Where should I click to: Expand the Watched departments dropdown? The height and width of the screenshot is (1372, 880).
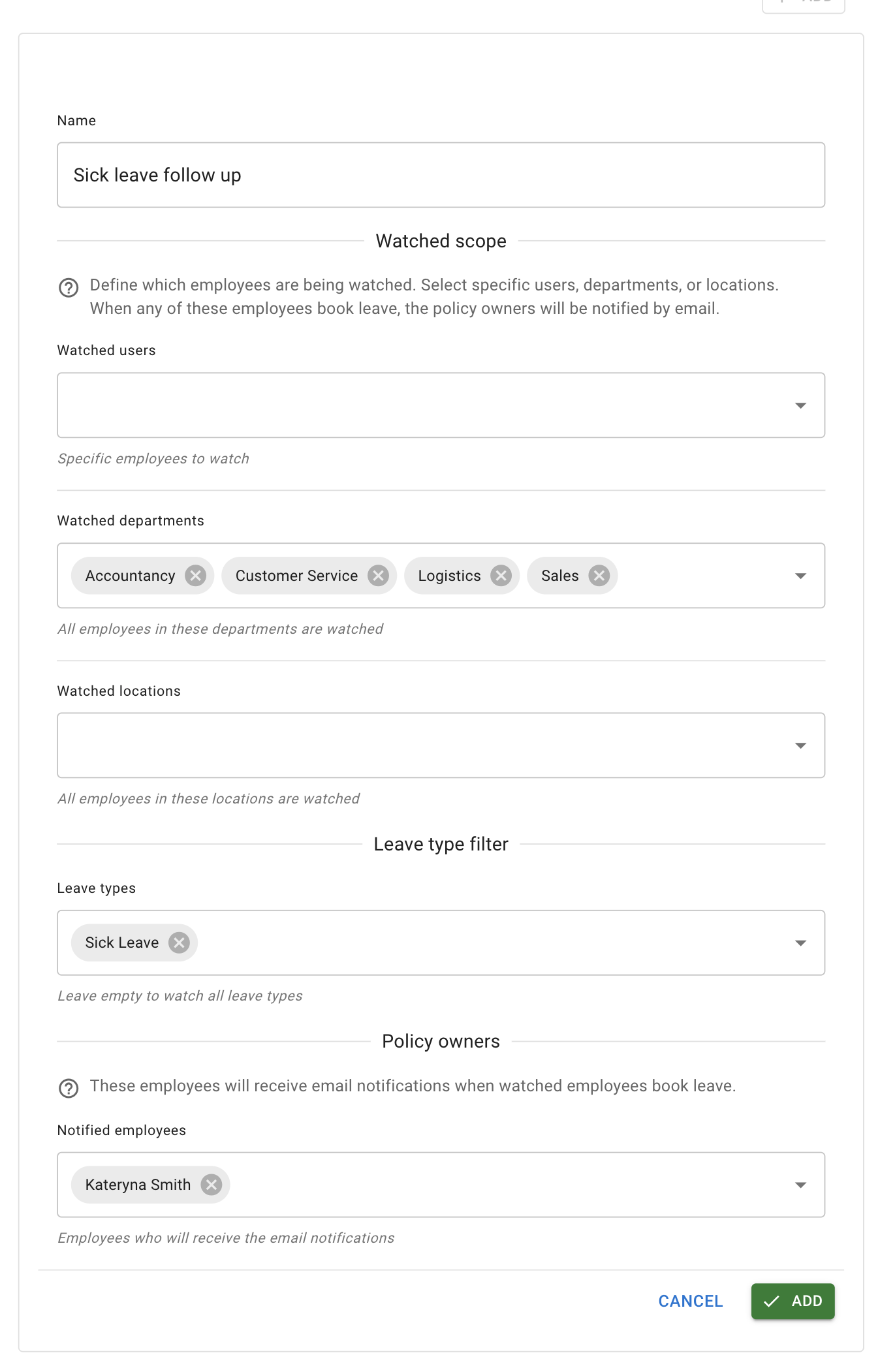click(801, 575)
